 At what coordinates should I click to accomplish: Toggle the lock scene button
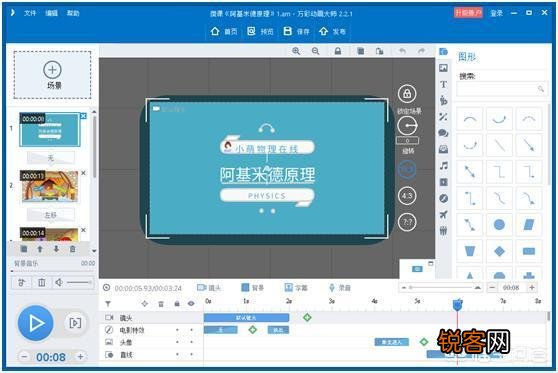tap(407, 94)
